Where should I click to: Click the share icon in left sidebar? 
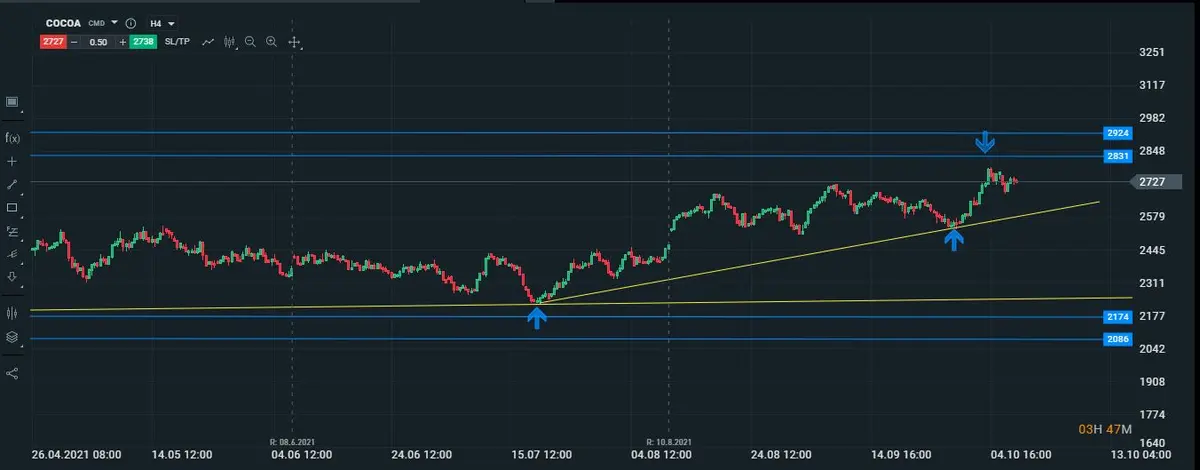tap(12, 373)
